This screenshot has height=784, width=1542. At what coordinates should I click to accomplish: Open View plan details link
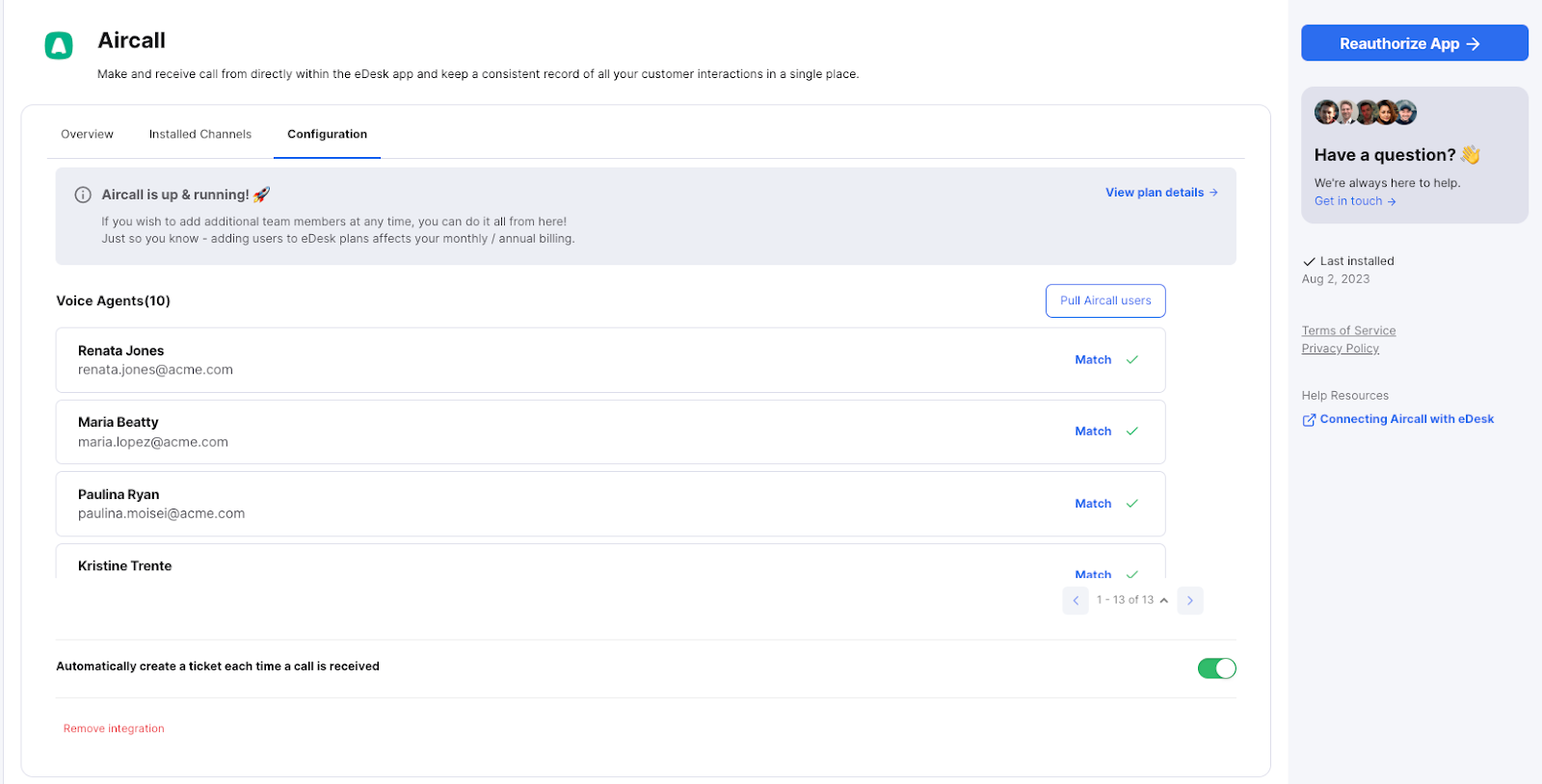[1161, 193]
